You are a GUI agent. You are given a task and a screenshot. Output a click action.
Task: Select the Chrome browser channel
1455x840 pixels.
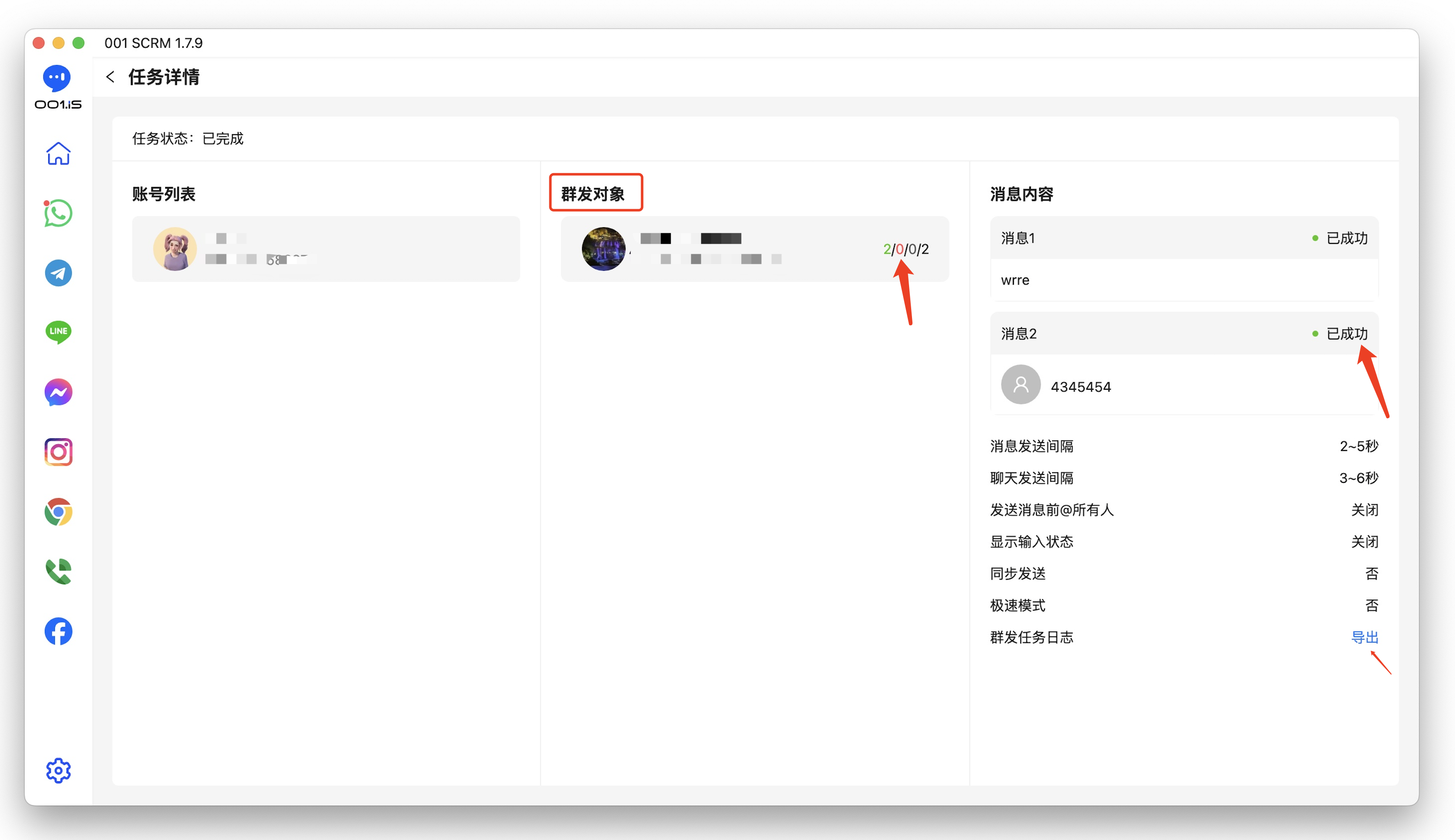tap(57, 511)
